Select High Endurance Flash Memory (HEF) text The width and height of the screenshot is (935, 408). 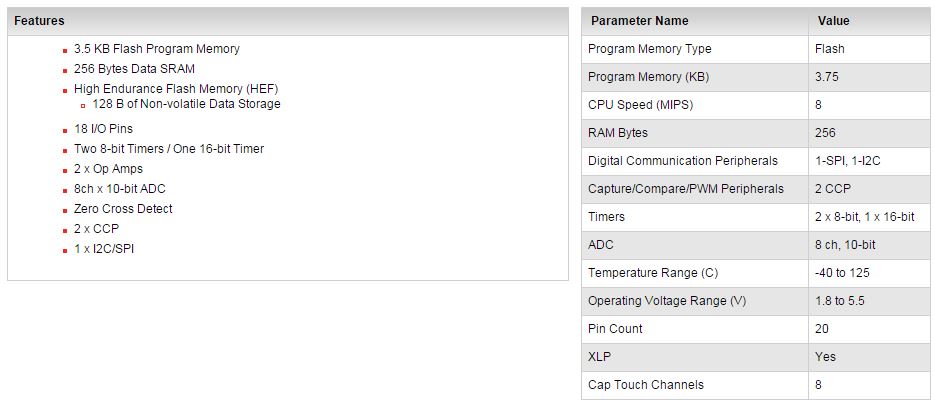(176, 89)
